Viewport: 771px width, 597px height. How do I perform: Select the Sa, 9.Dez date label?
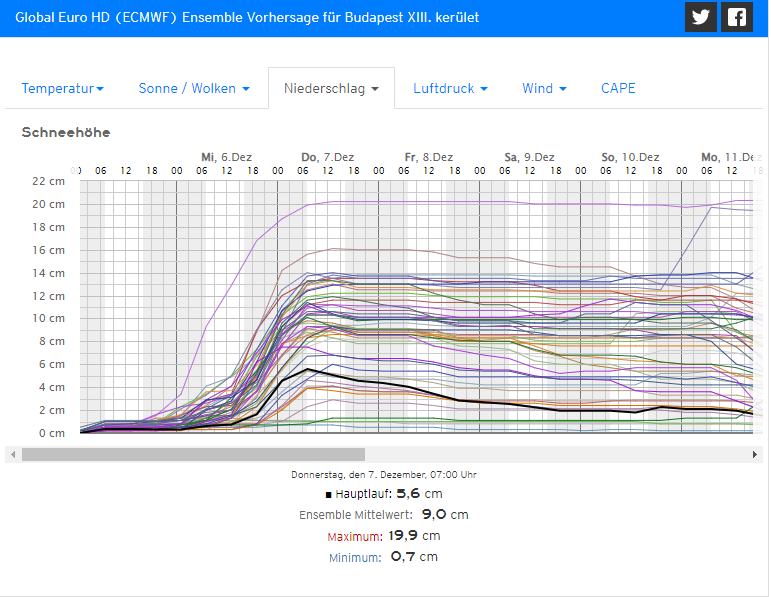click(x=530, y=157)
